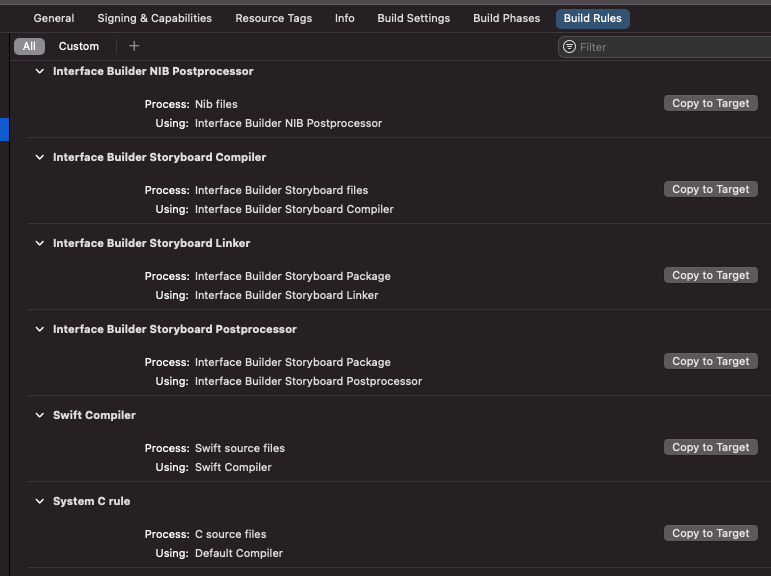This screenshot has width=771, height=576.
Task: Switch to the Info tab
Action: point(344,18)
